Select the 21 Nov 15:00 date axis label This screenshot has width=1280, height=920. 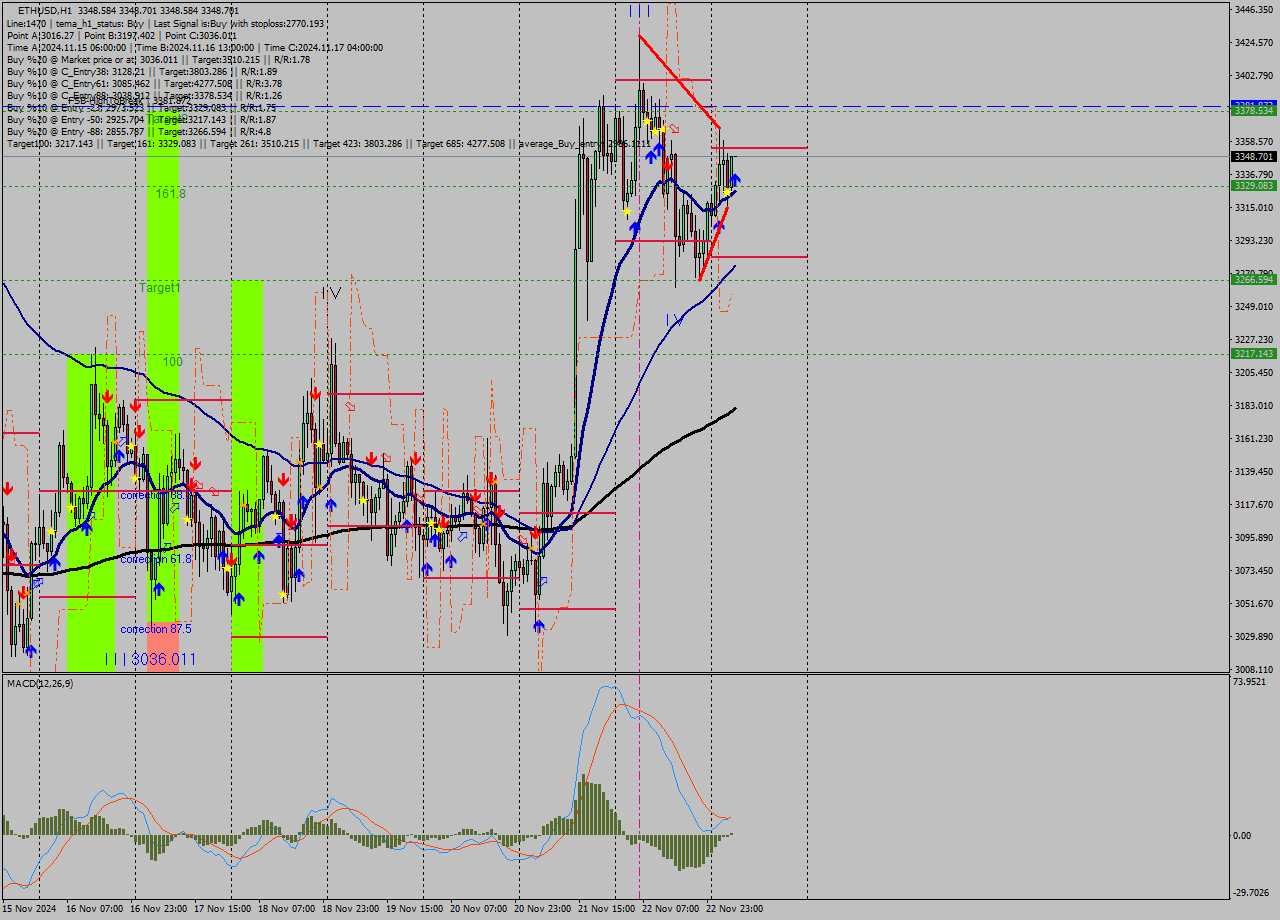point(605,908)
